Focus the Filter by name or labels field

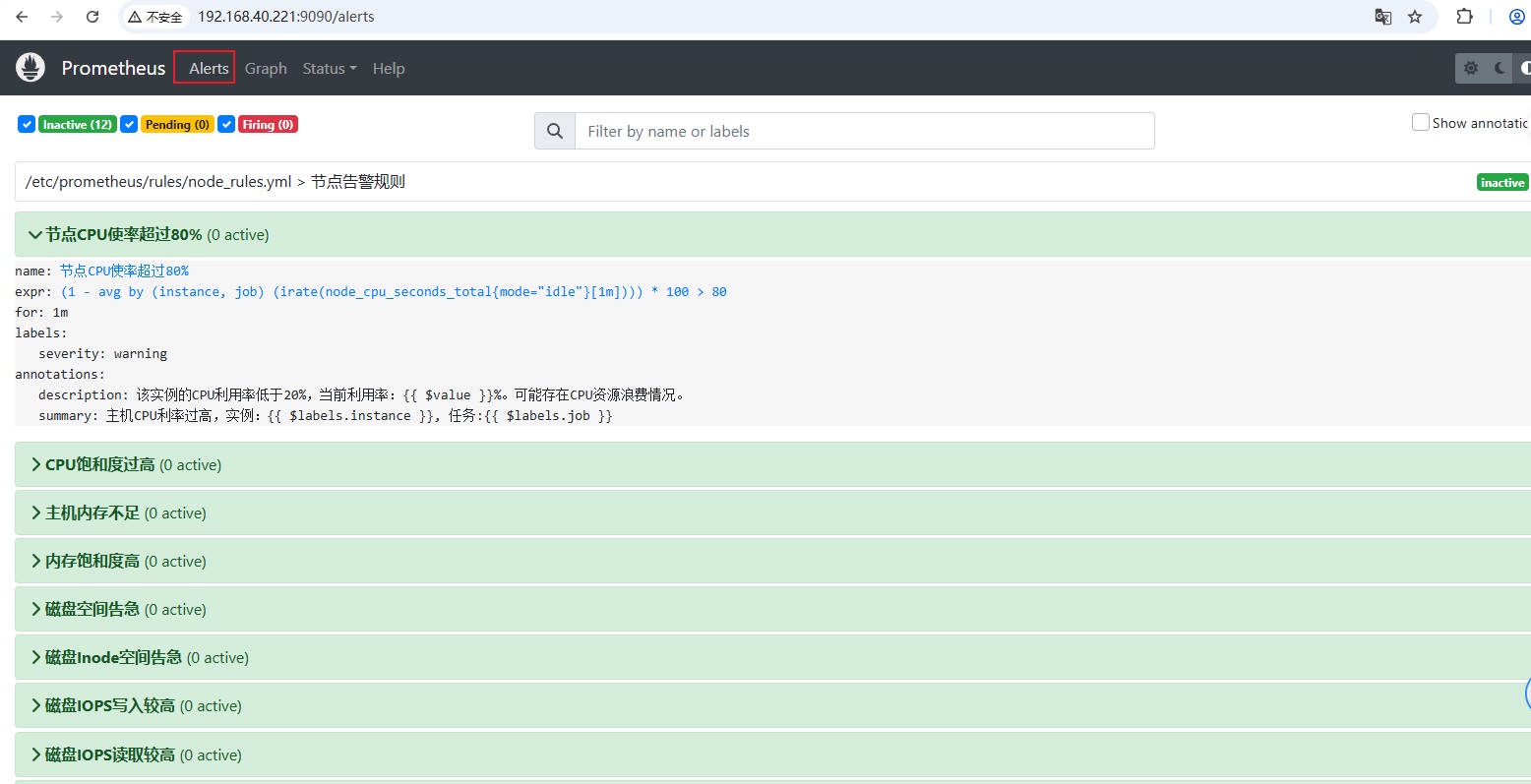tap(864, 131)
